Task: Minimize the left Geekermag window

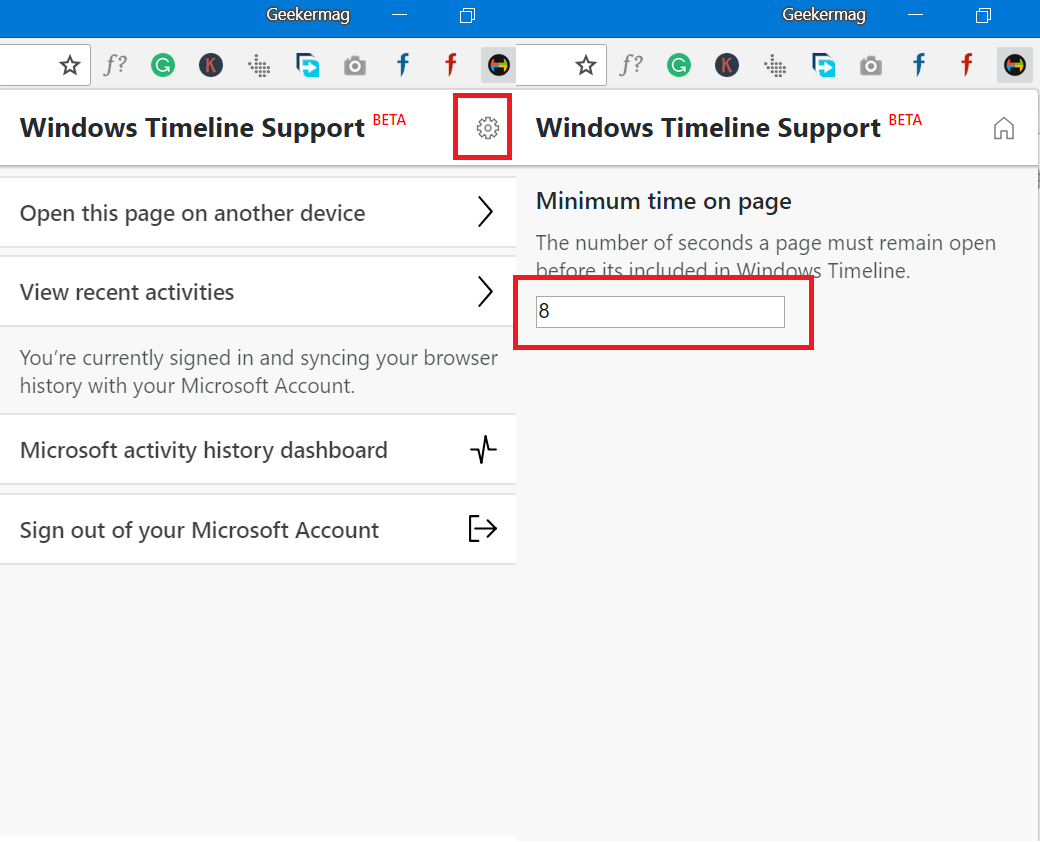Action: click(399, 15)
